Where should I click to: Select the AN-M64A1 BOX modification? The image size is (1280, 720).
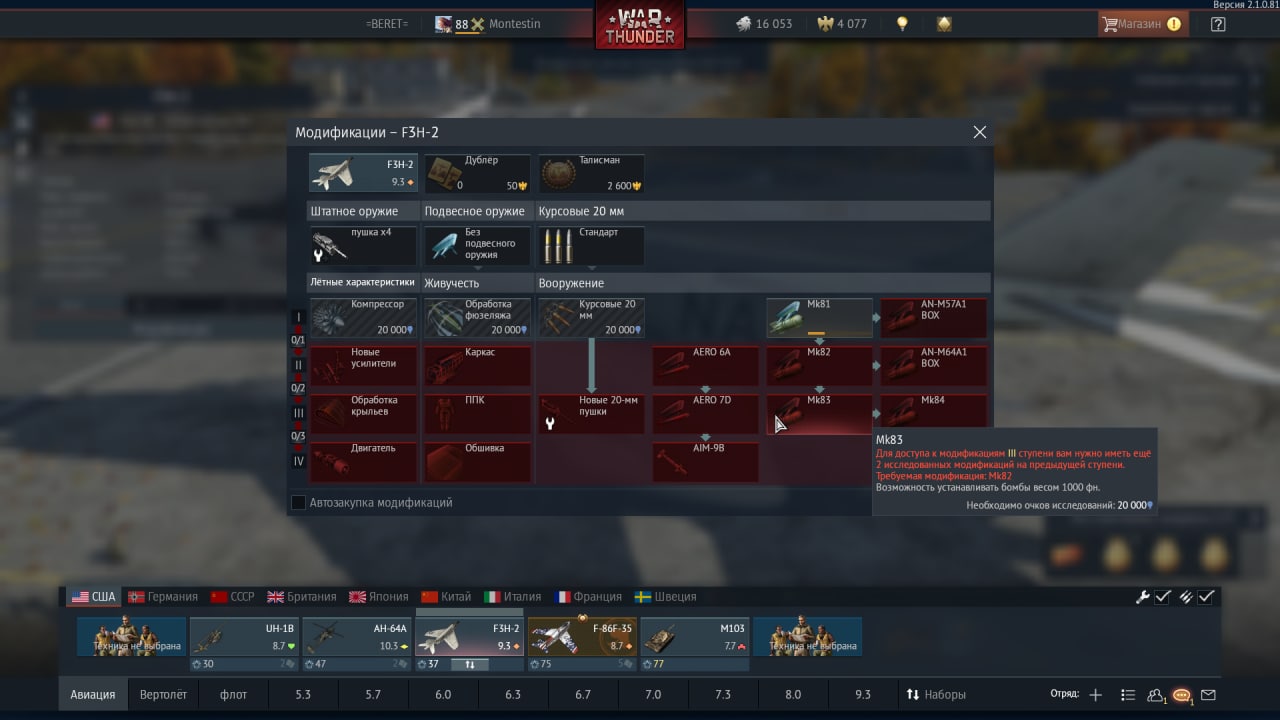pyautogui.click(x=934, y=366)
